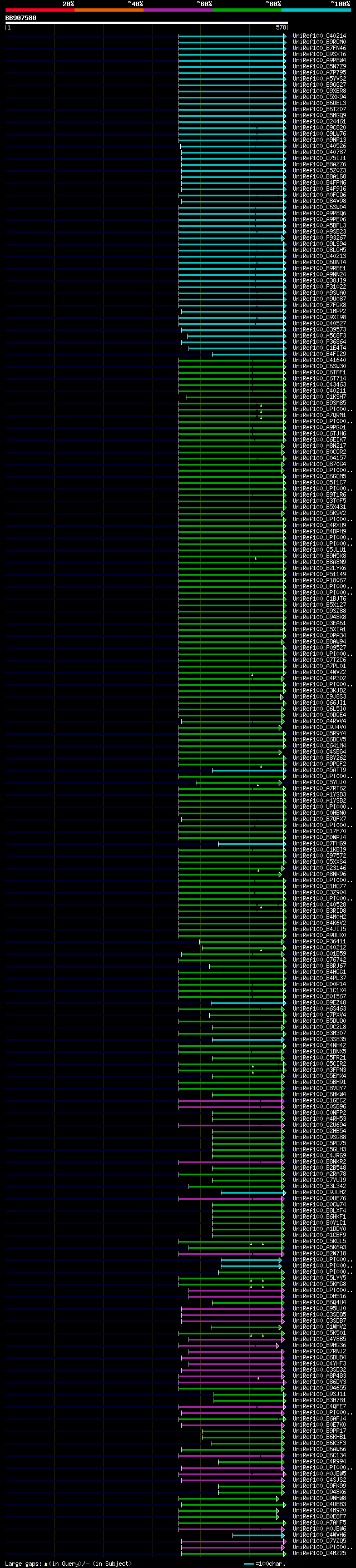Select hit label UniRef100_A7P795
This screenshot has height=1568, width=356.
tap(319, 72)
